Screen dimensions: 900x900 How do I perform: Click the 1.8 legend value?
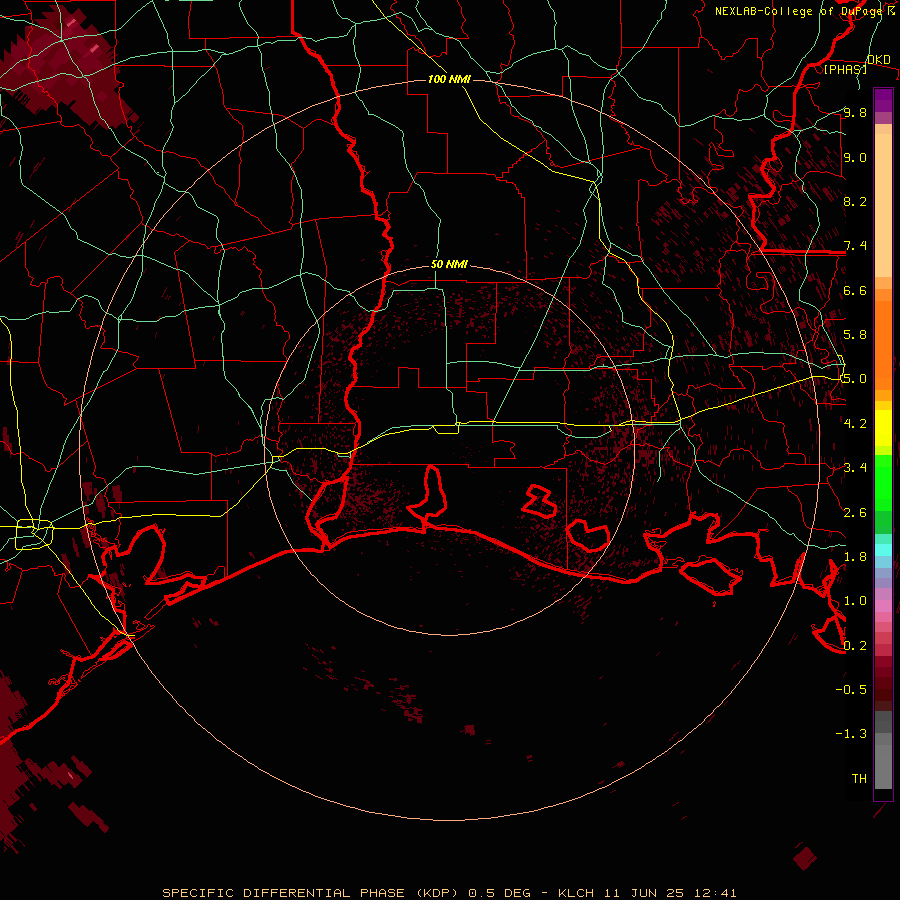[x=855, y=556]
